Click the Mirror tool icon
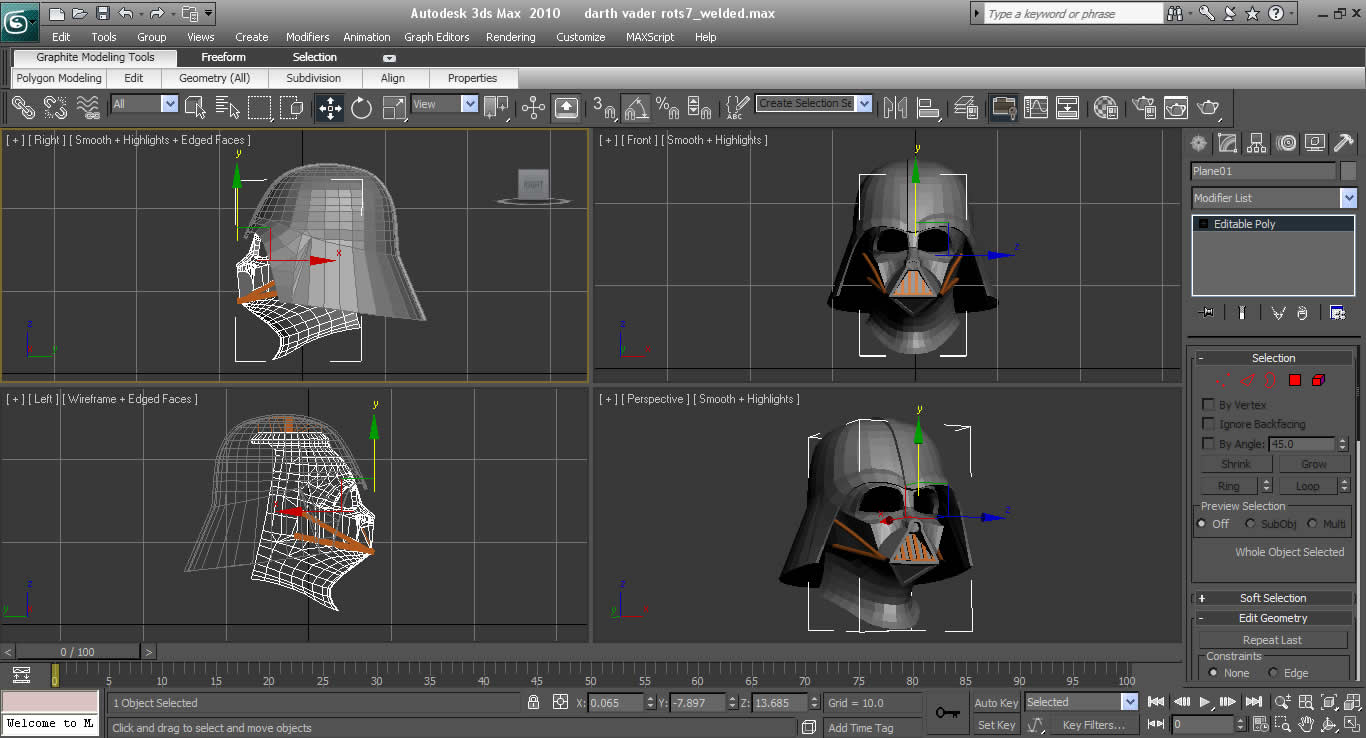The width and height of the screenshot is (1366, 738). pos(896,107)
